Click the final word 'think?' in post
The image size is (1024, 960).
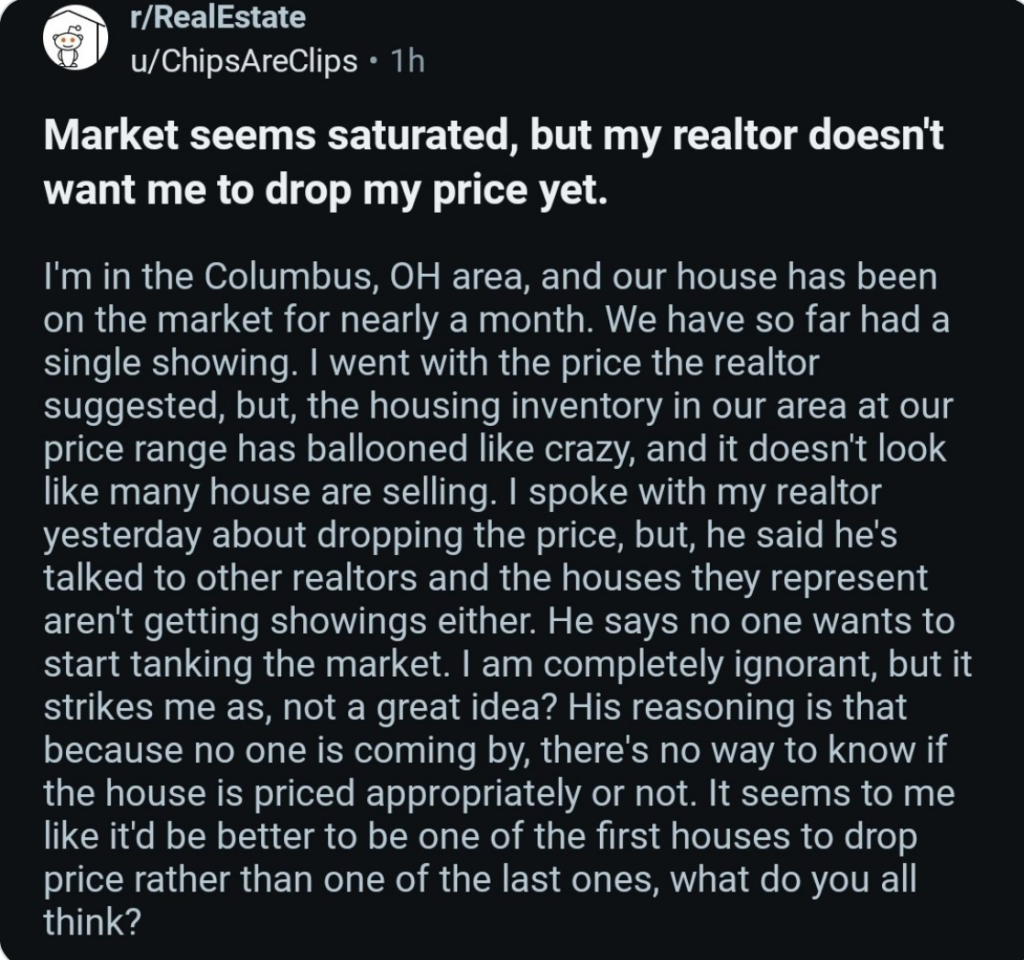click(x=92, y=921)
